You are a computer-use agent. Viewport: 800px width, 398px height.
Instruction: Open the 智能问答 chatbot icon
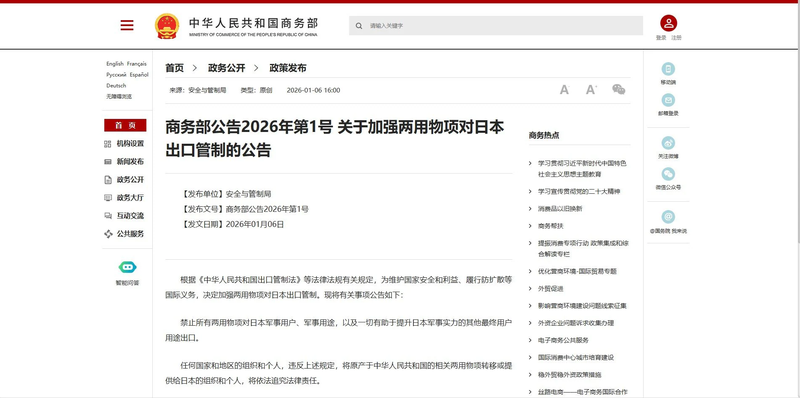coord(128,267)
